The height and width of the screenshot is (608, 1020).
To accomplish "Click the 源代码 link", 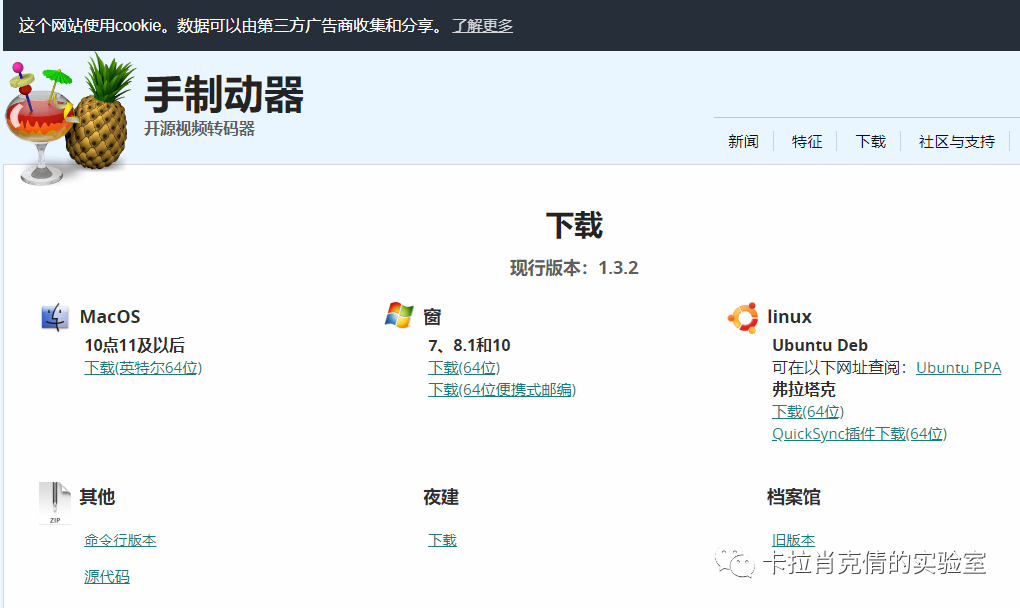I will coord(106,576).
